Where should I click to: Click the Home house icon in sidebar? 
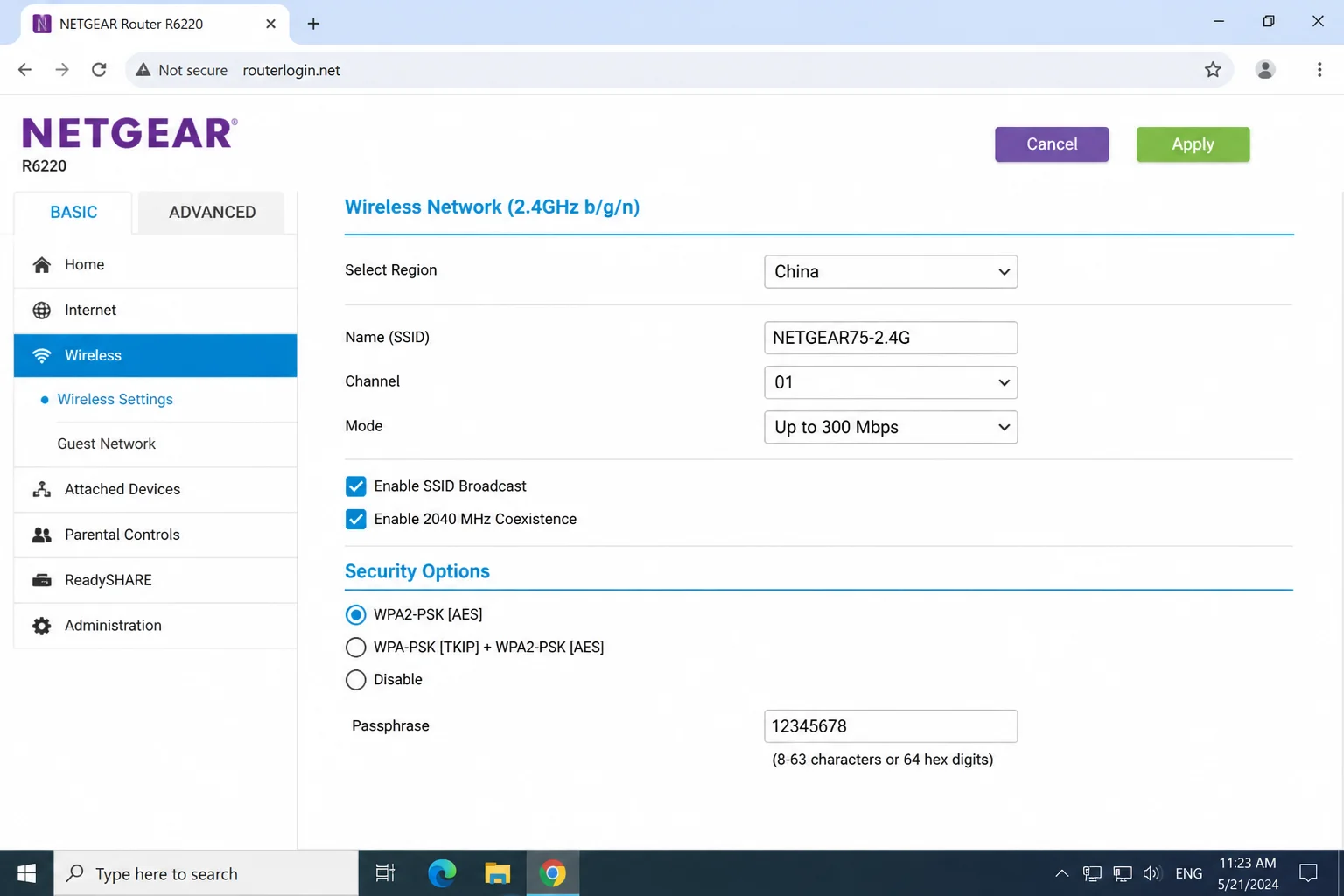(x=41, y=265)
